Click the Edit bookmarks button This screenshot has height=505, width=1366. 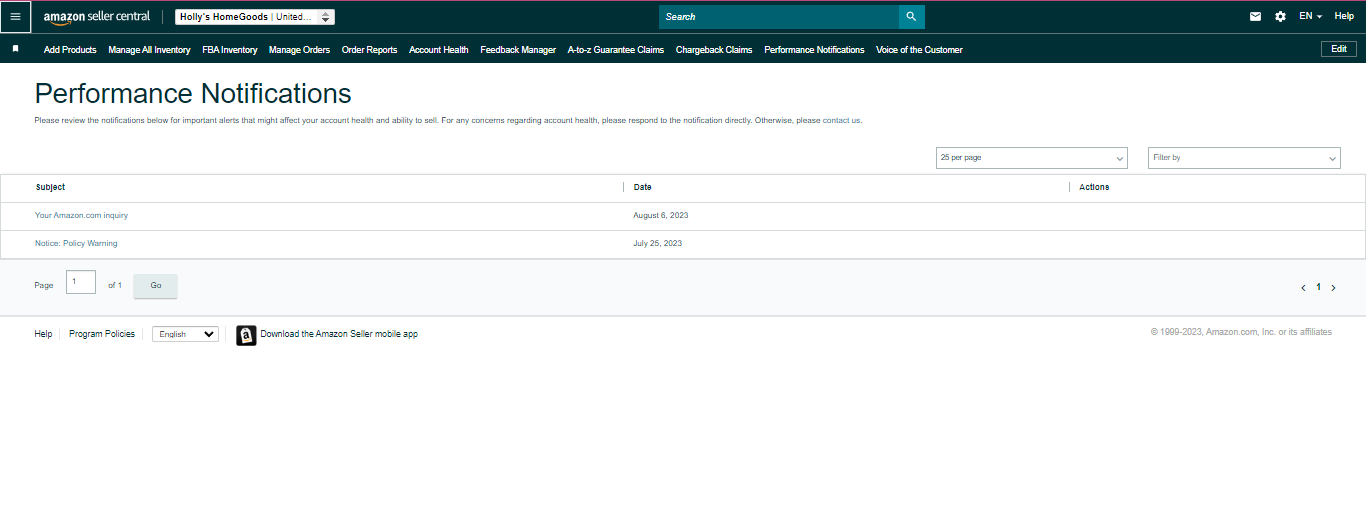(1339, 49)
